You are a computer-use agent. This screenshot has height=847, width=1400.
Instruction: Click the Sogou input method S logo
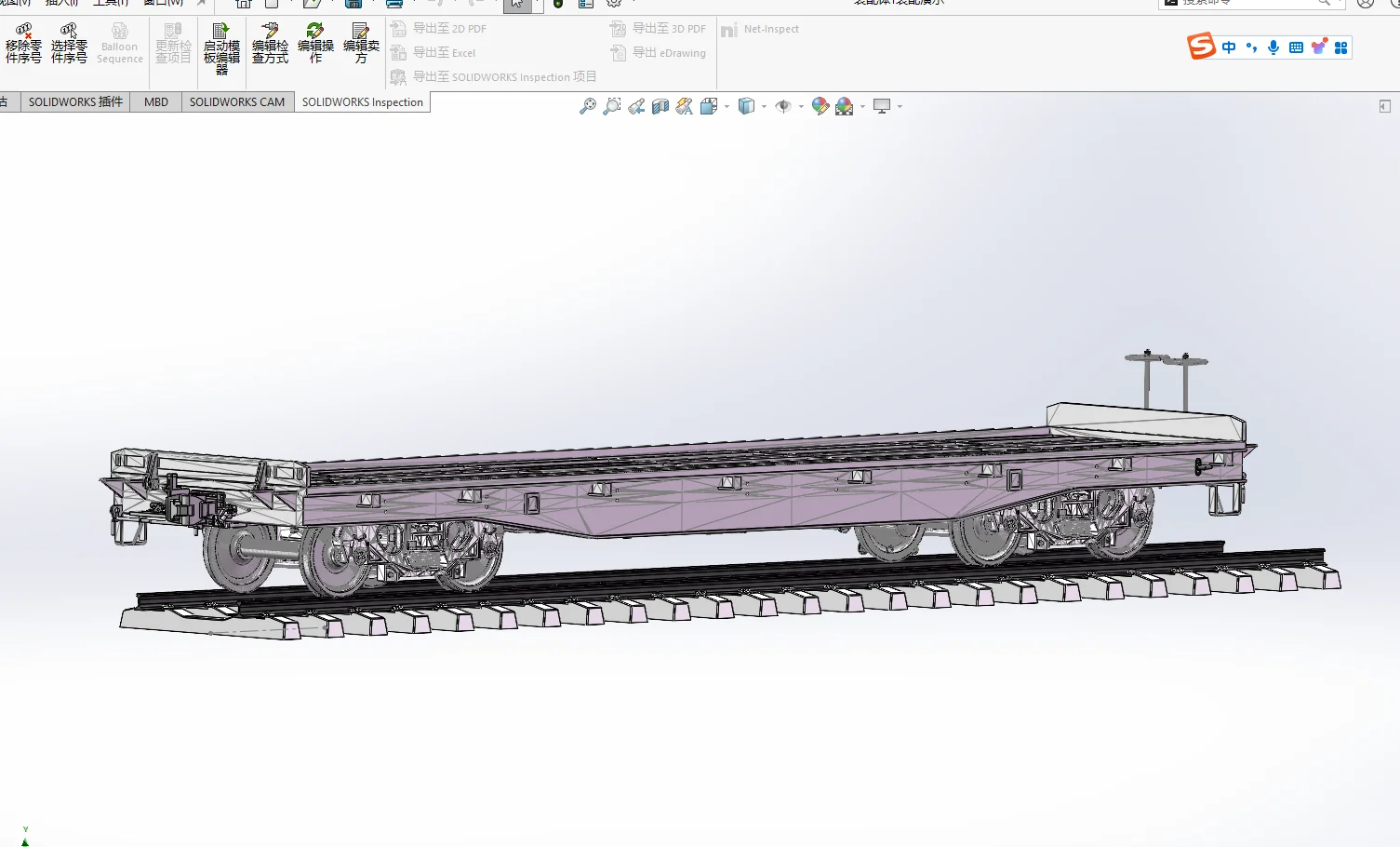pyautogui.click(x=1202, y=47)
